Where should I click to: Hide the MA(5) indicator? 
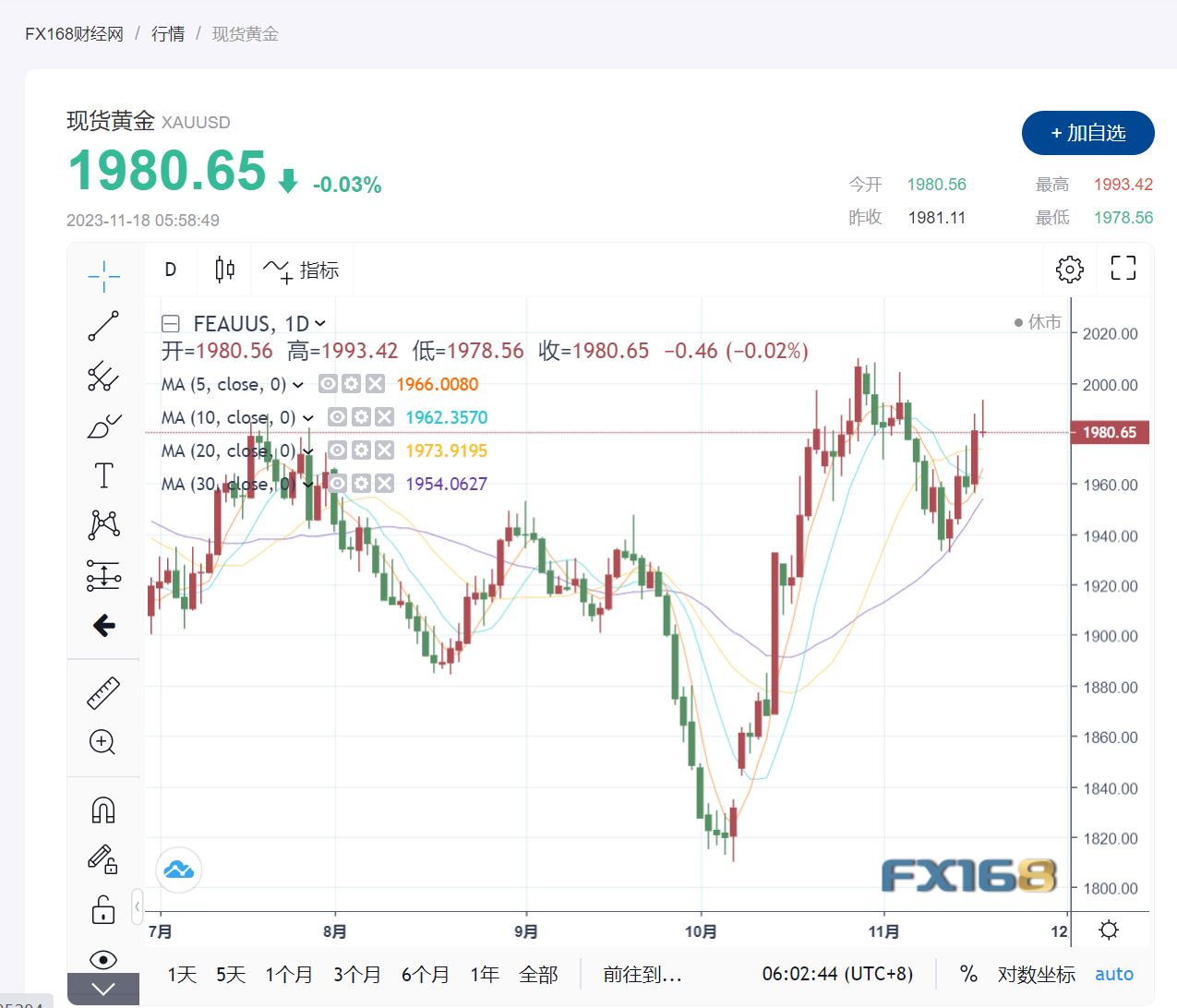[328, 384]
